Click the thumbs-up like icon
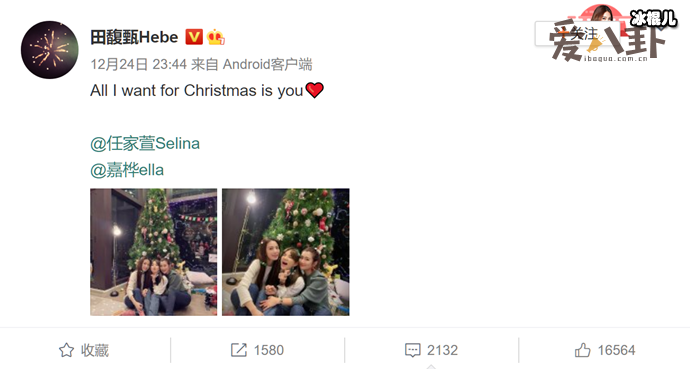 click(583, 350)
